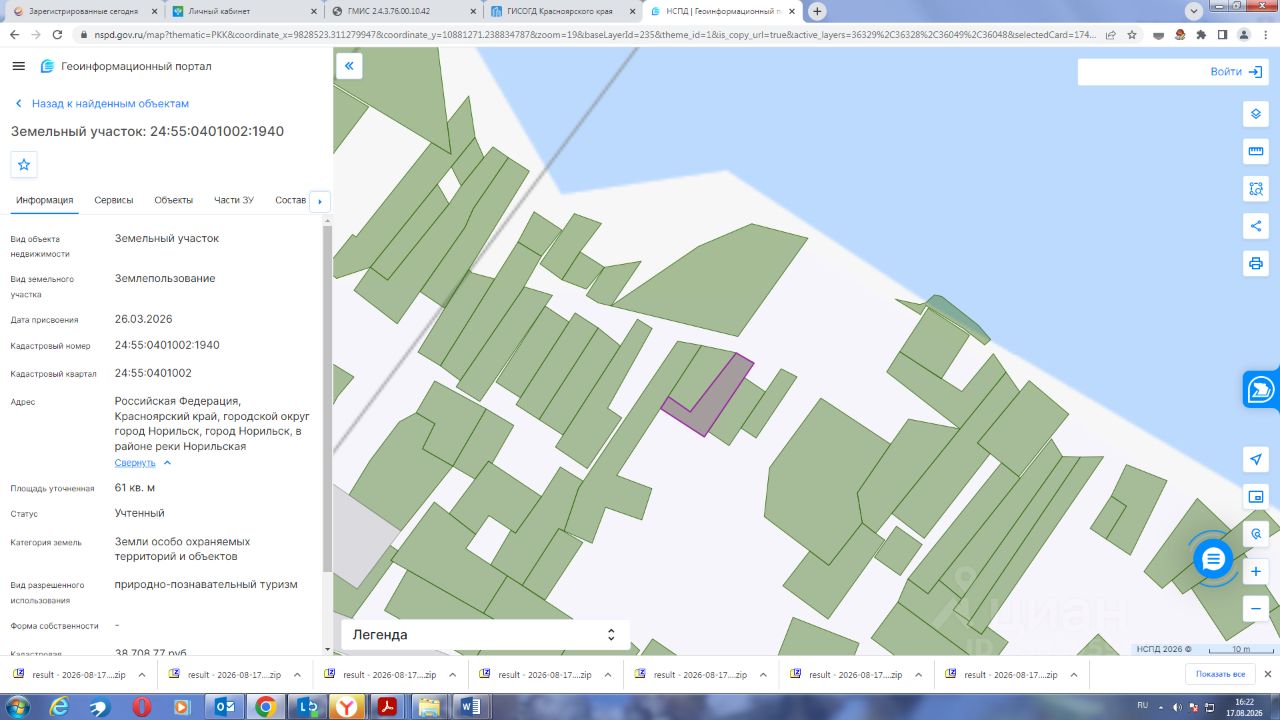Screen dimensions: 1280x720
Task: Locate my position on map
Action: click(x=1256, y=459)
